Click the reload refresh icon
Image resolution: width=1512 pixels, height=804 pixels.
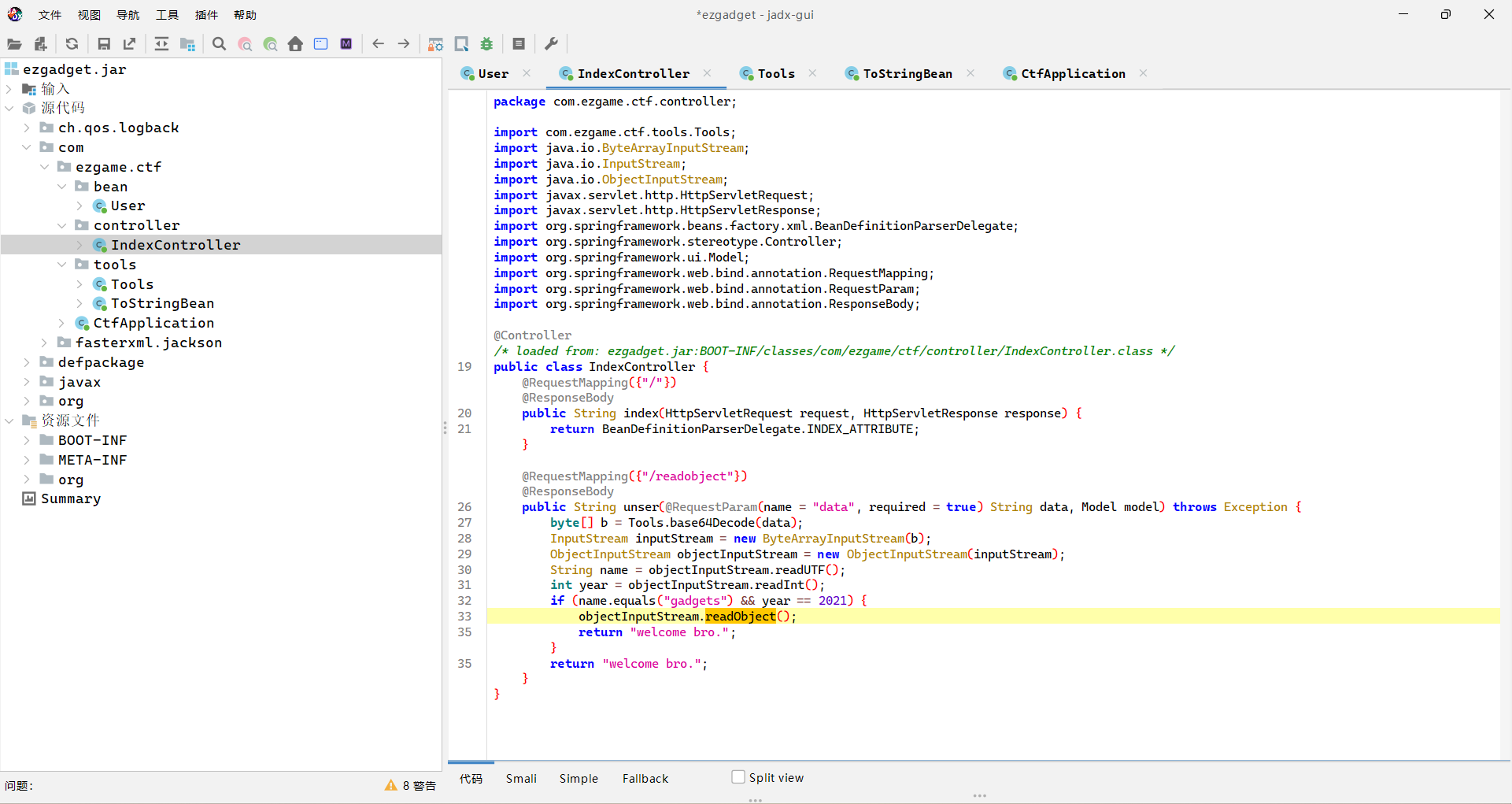coord(72,44)
